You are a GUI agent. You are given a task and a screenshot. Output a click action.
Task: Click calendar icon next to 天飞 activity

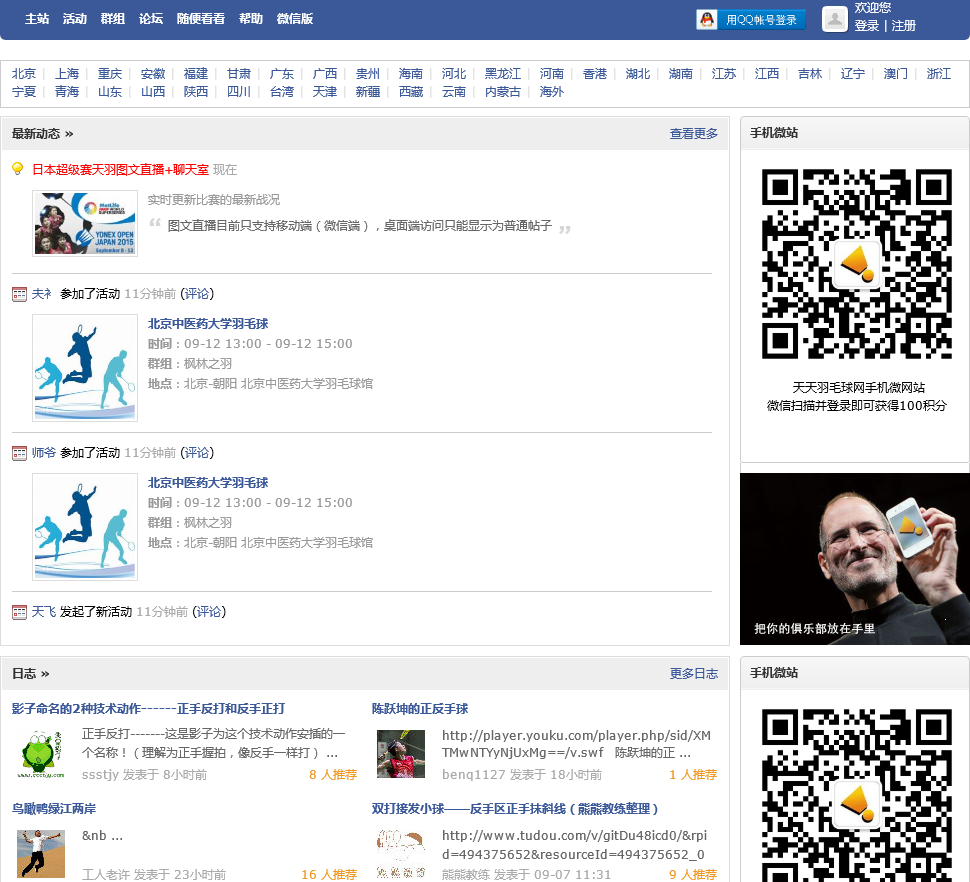tap(19, 612)
